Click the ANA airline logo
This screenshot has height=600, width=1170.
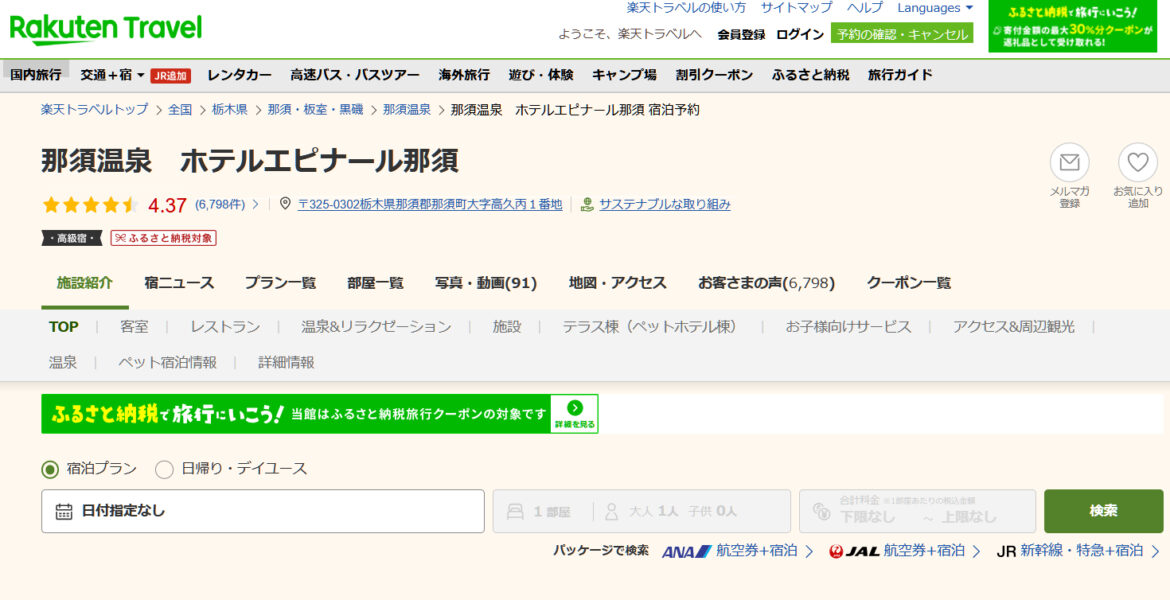point(686,551)
